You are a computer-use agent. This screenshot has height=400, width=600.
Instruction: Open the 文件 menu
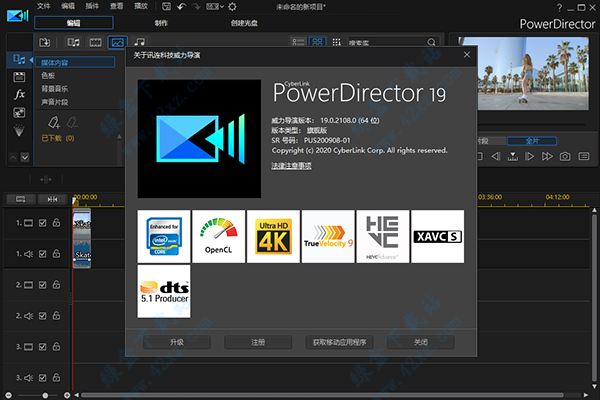[x=44, y=6]
